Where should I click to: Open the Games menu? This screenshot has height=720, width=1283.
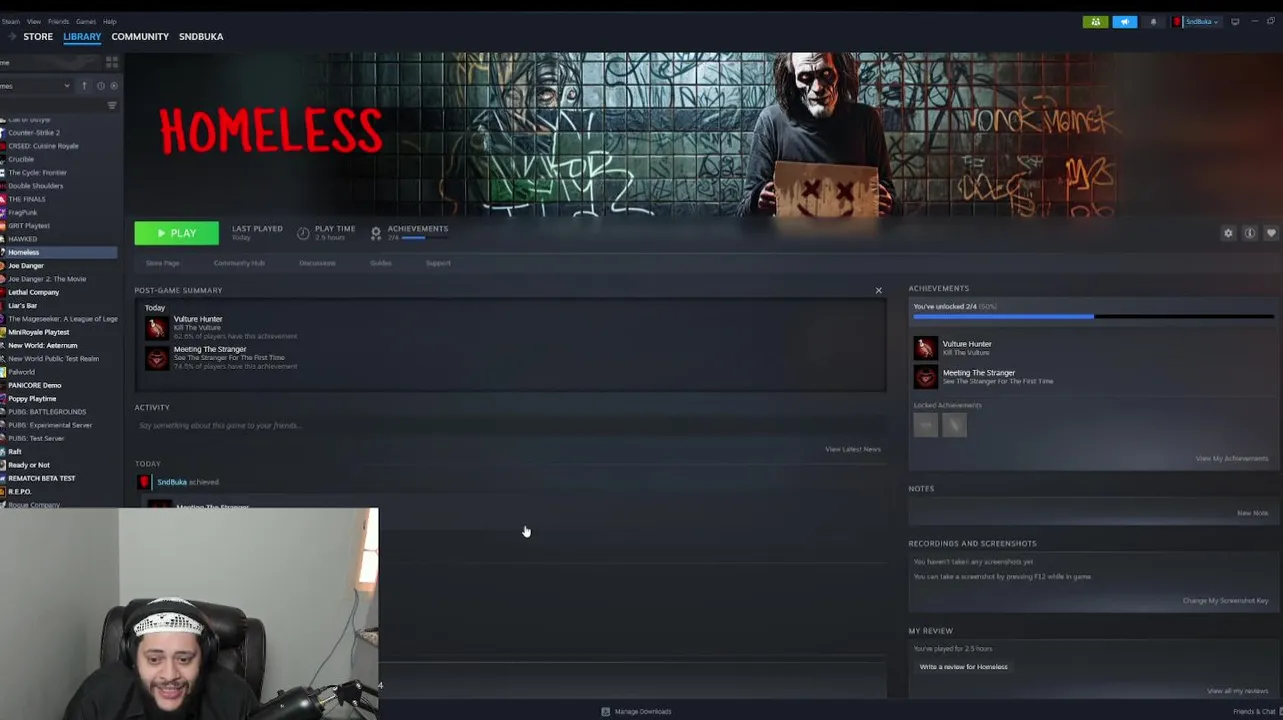86,22
